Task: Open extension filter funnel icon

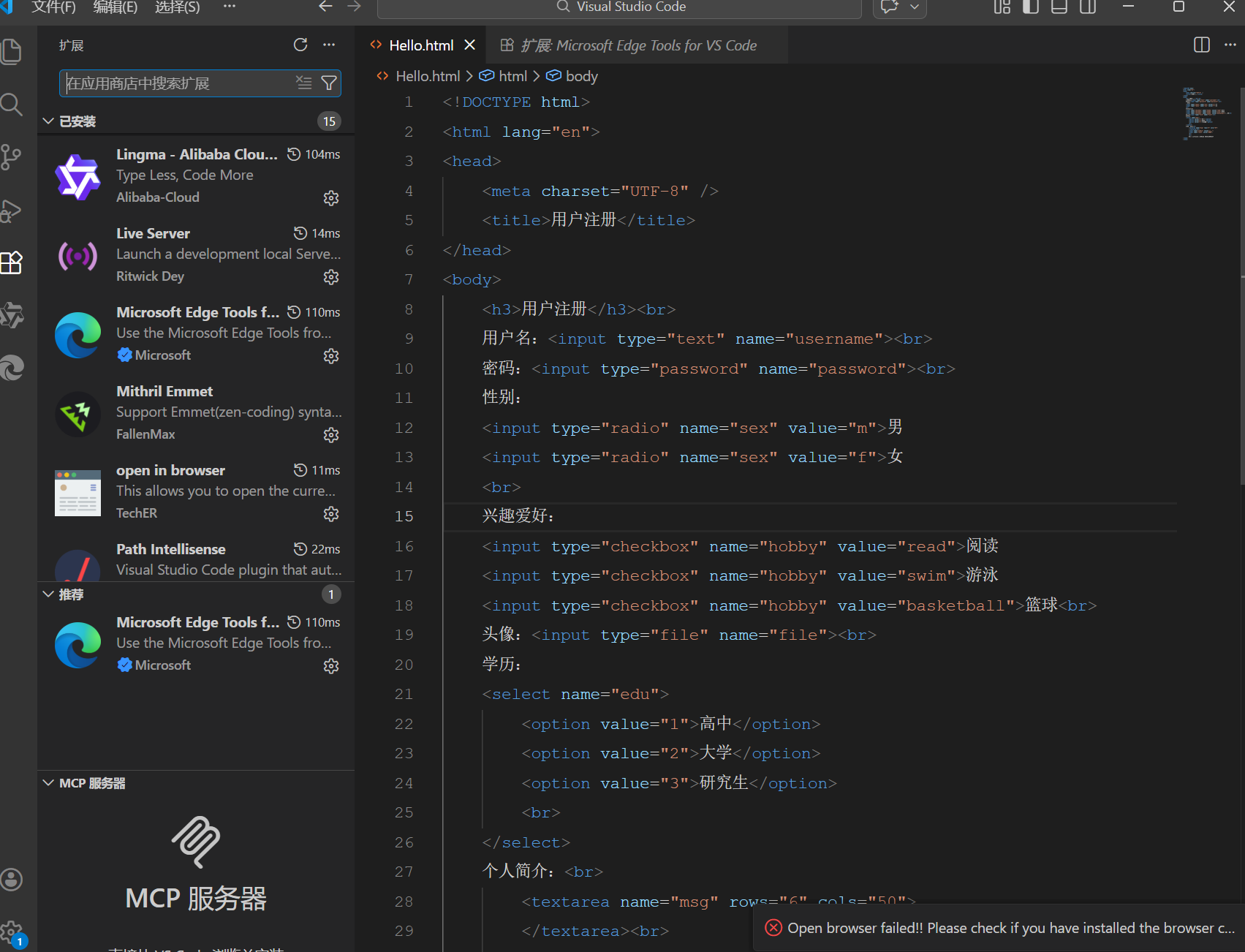Action: tap(329, 83)
